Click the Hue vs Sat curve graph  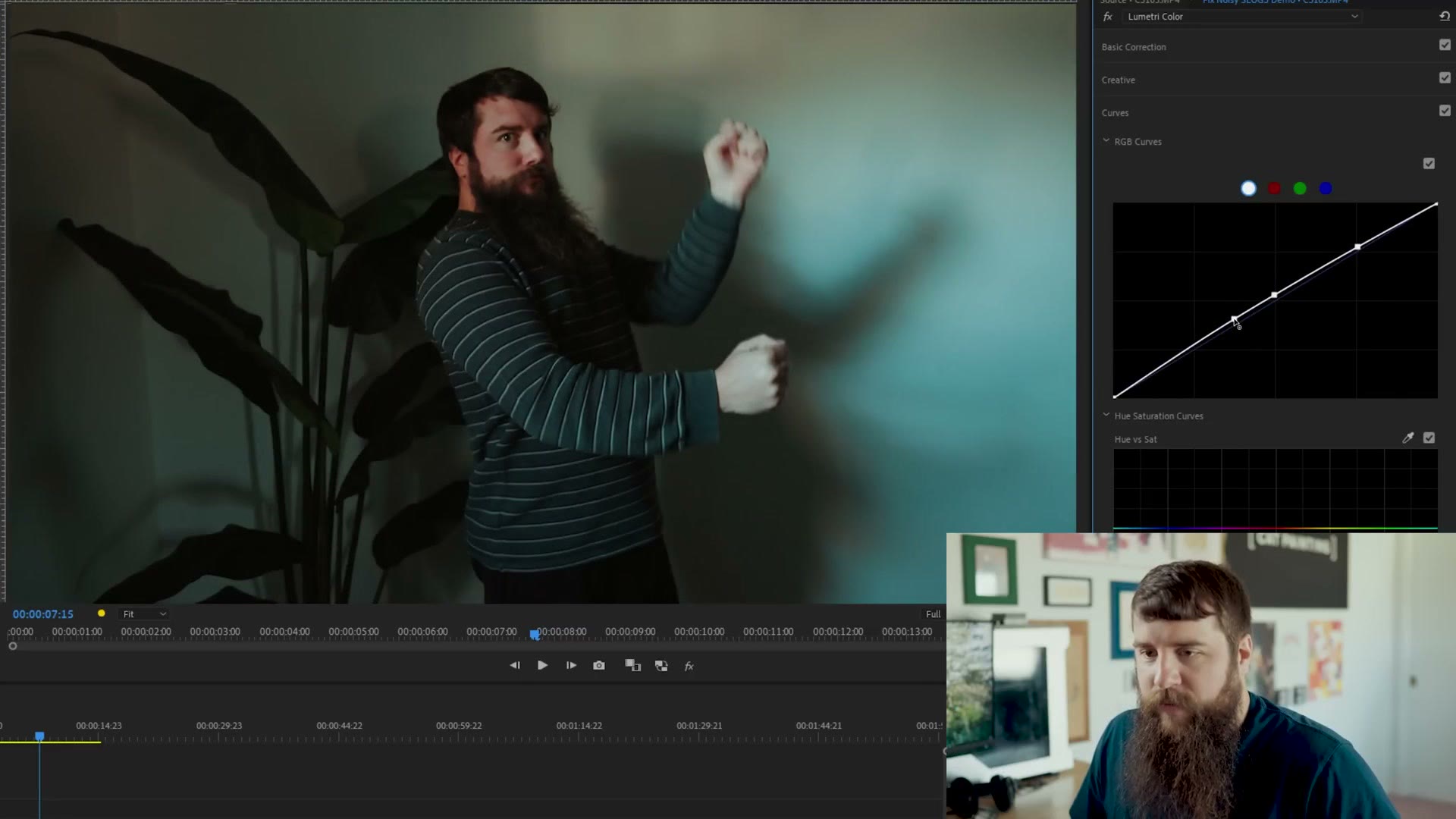1275,489
